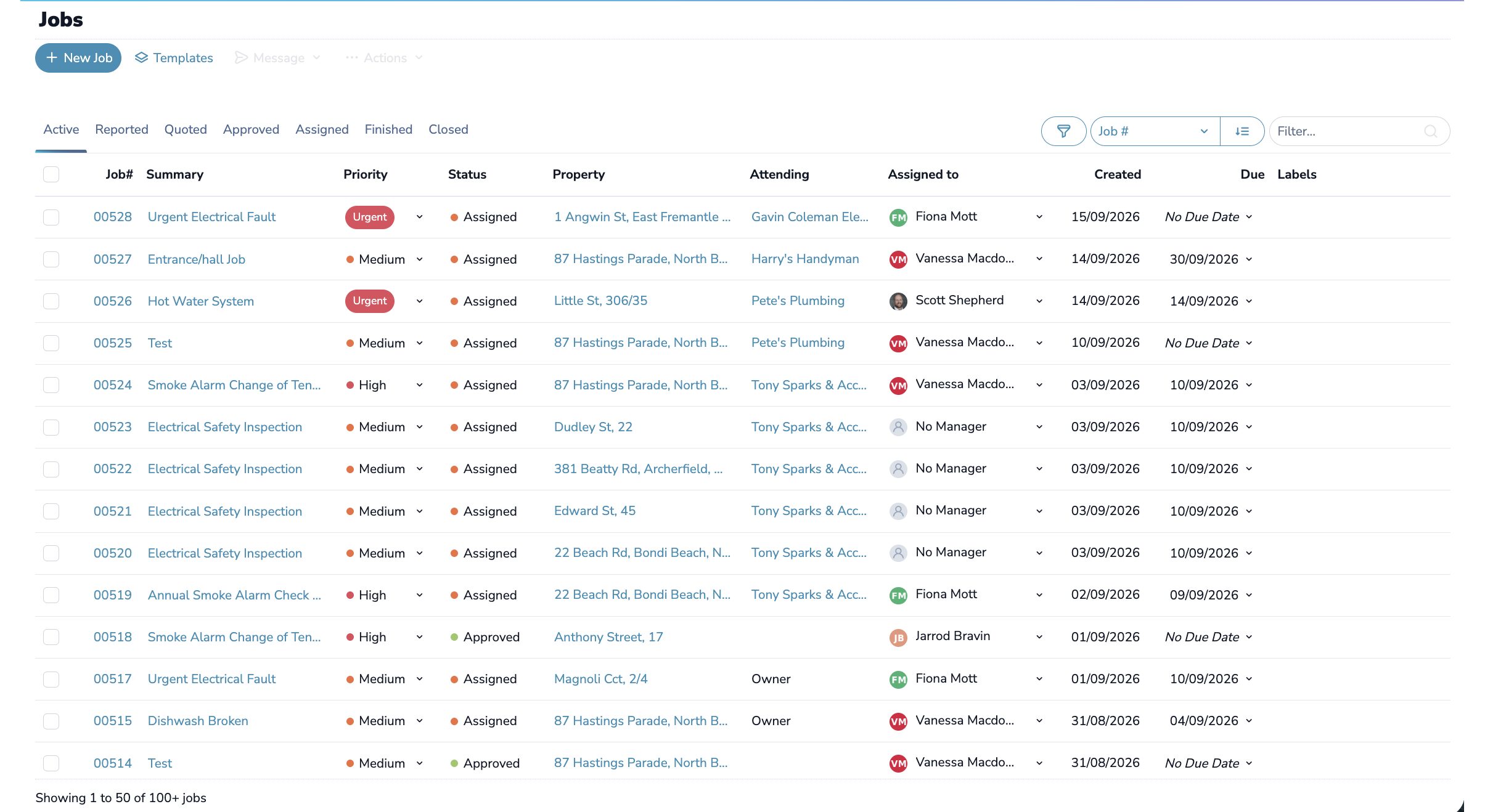Select checkbox for job 00527

[51, 259]
